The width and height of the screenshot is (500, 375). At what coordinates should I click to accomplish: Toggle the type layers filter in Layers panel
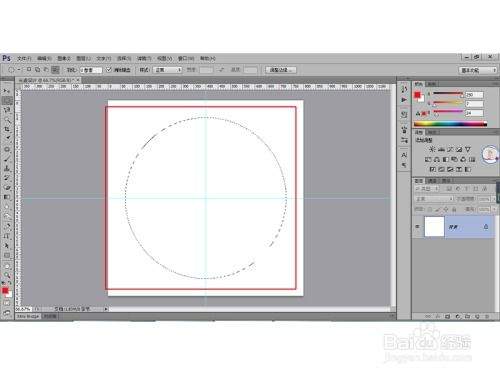coord(467,189)
